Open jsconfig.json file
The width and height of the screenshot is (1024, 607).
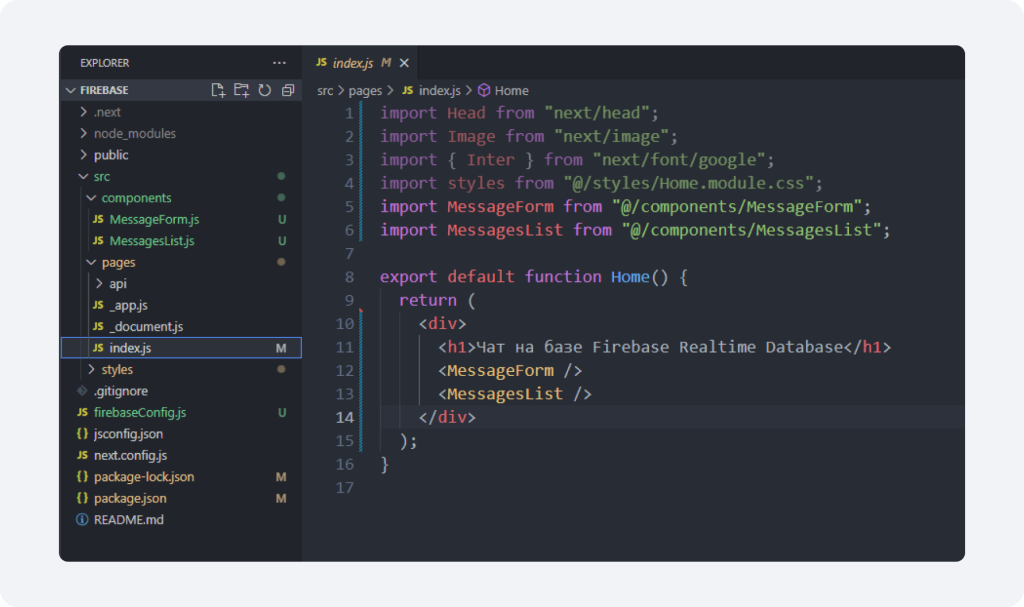128,434
